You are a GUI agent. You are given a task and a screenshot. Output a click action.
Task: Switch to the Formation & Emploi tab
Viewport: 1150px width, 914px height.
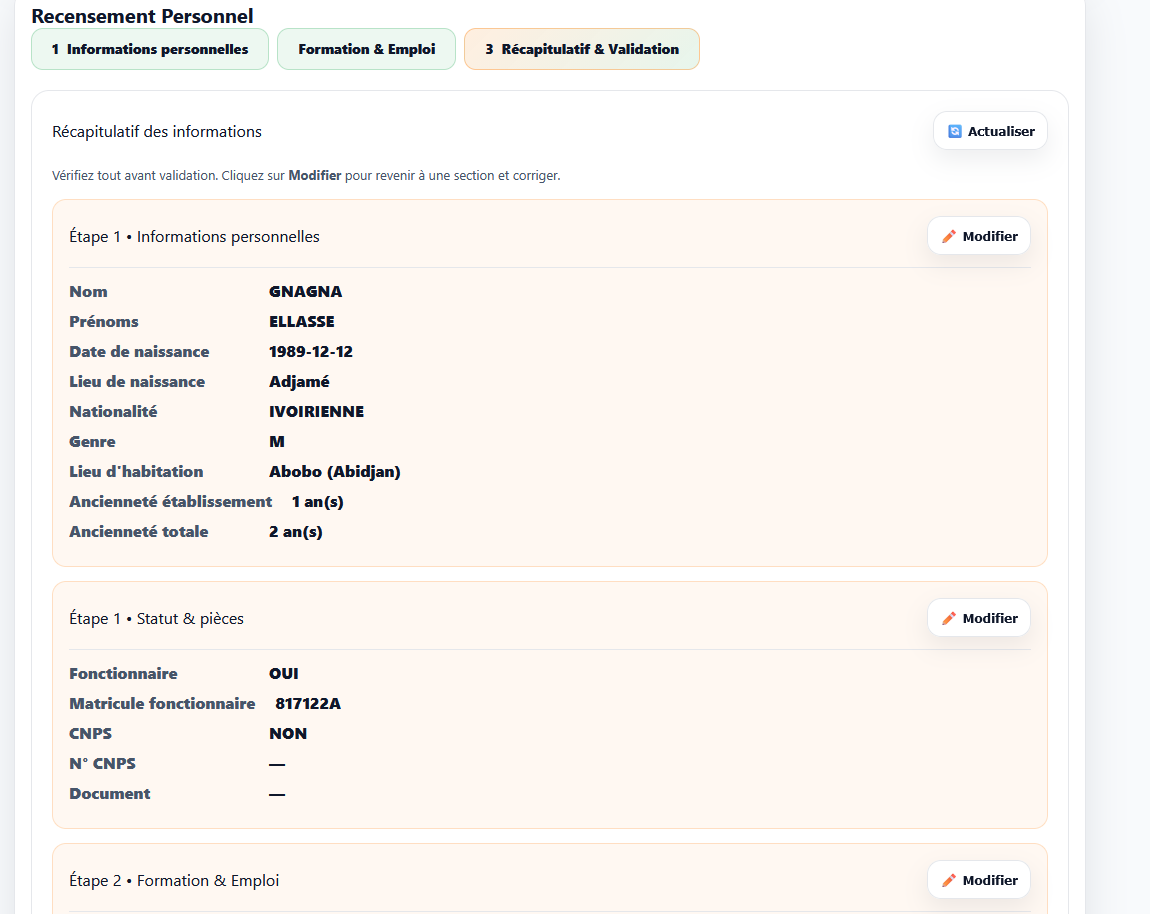(366, 49)
